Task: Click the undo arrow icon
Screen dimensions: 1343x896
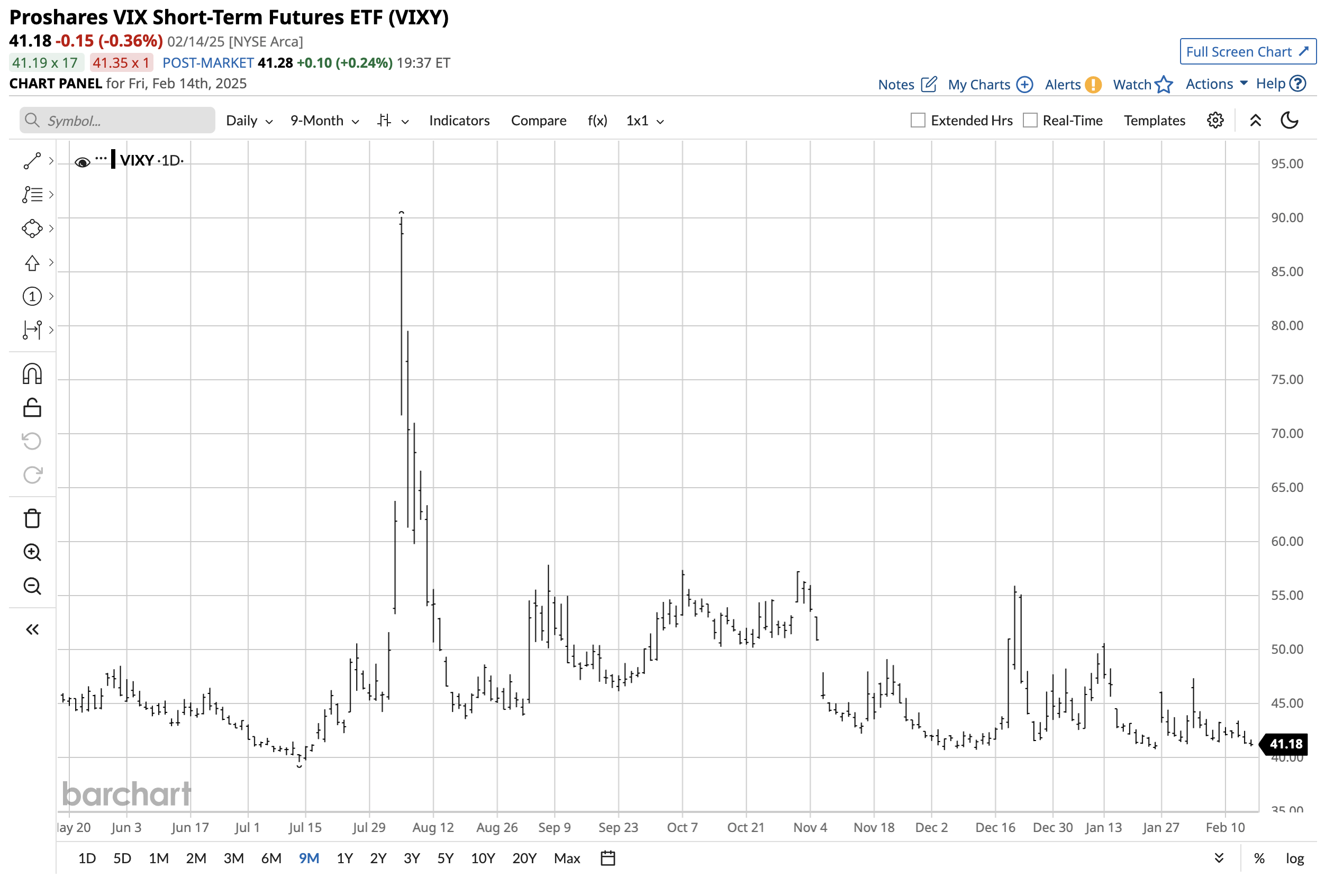Action: 31,441
